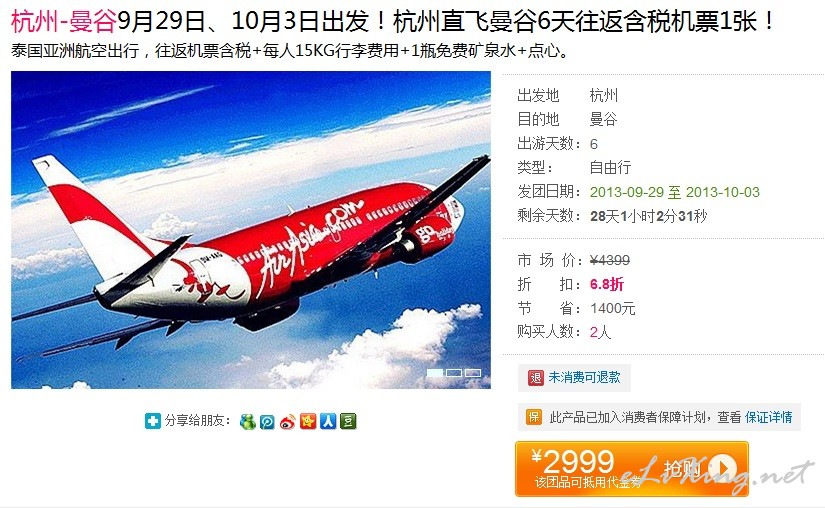Click the 分享给朋友 share label
The height and width of the screenshot is (508, 825).
[197, 421]
